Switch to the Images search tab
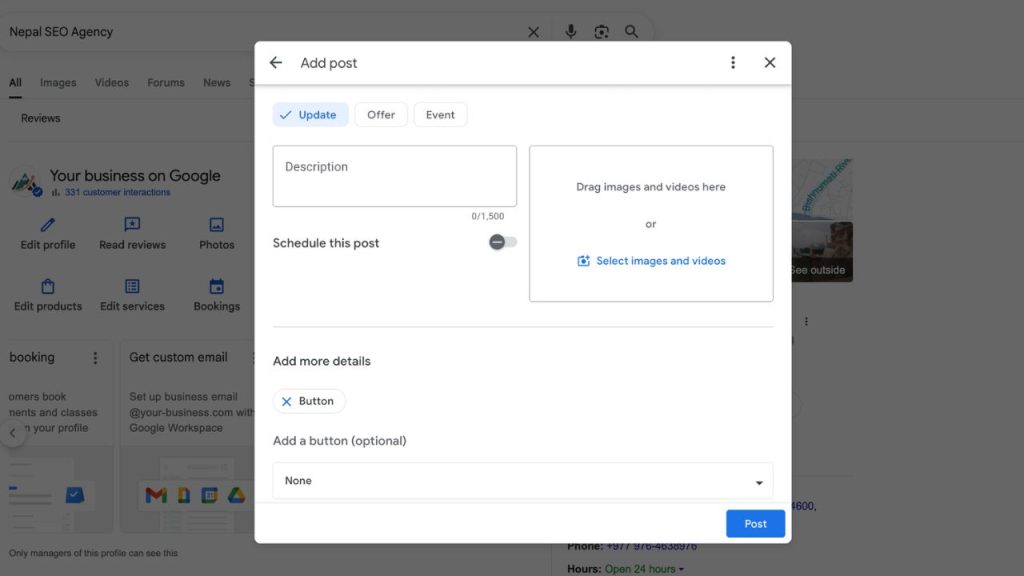1024x576 pixels. [57, 82]
